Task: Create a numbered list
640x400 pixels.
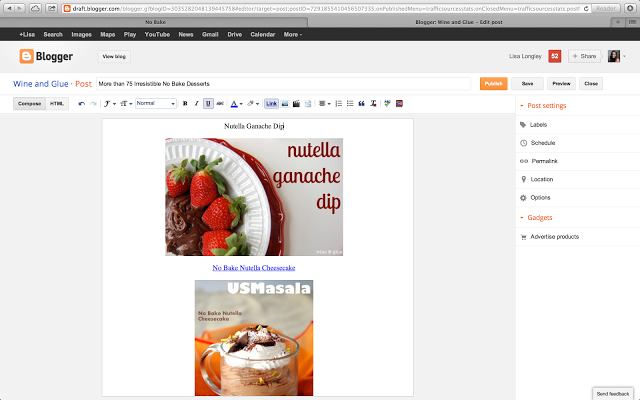Action: coord(338,104)
